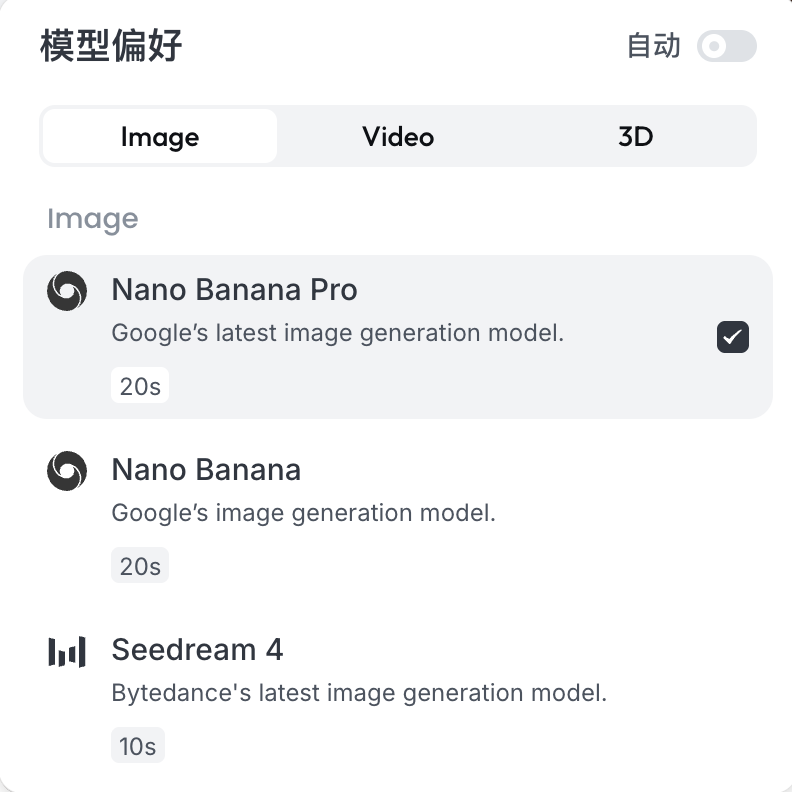792x792 pixels.
Task: Toggle the 自动 auto switch
Action: pos(726,46)
